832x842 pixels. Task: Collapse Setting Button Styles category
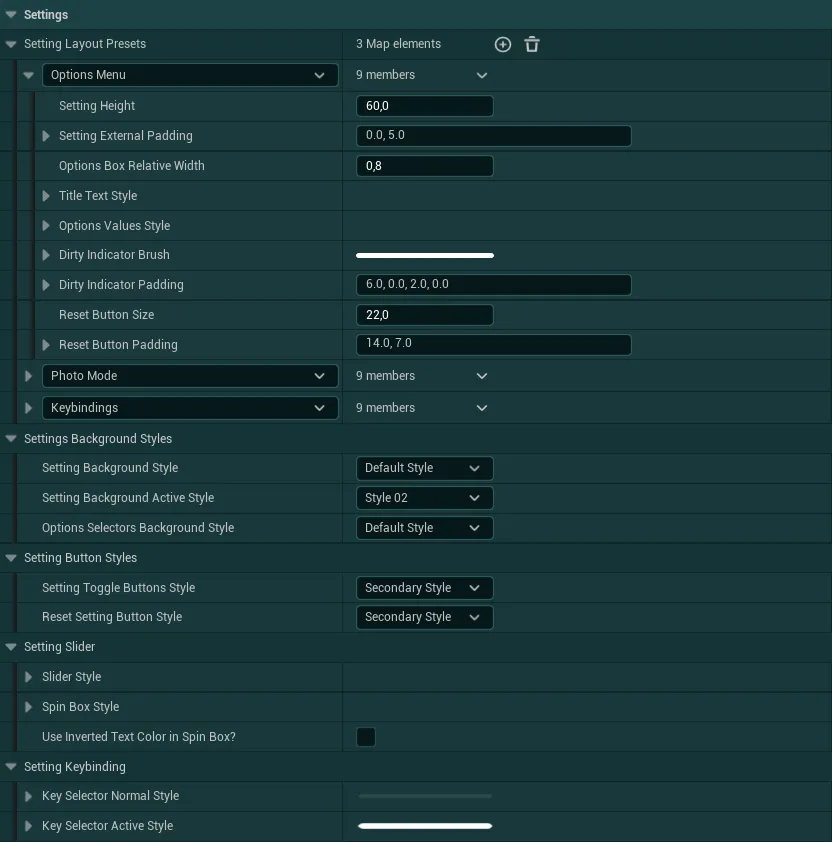[x=11, y=558]
